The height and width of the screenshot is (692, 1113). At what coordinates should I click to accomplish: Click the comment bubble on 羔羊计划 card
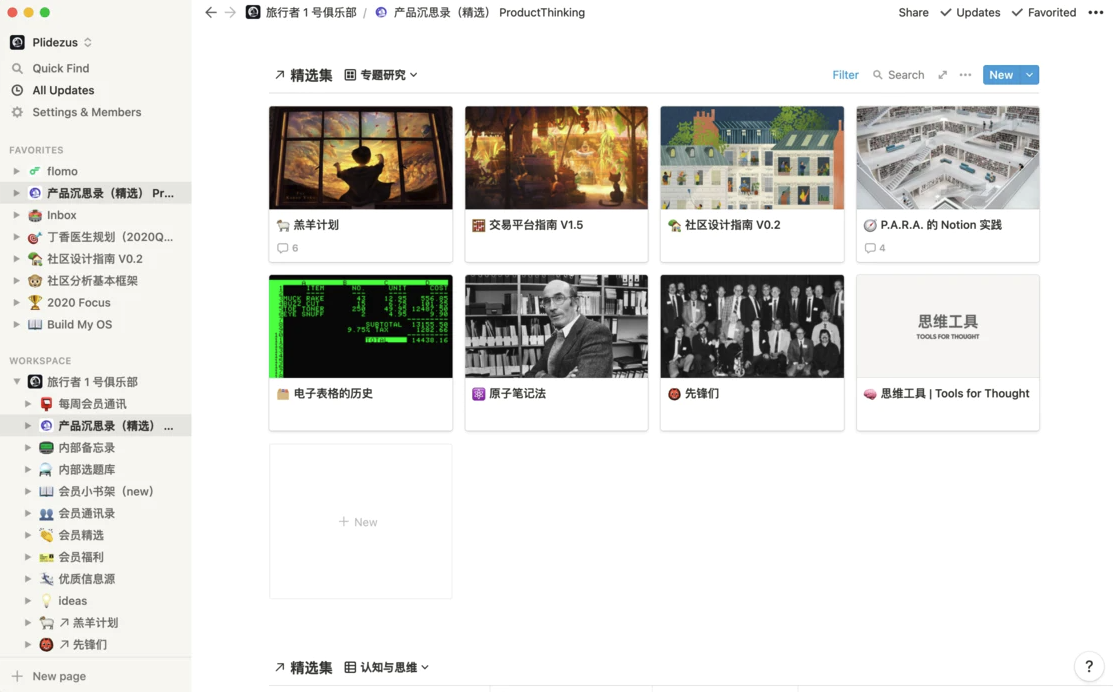point(283,248)
